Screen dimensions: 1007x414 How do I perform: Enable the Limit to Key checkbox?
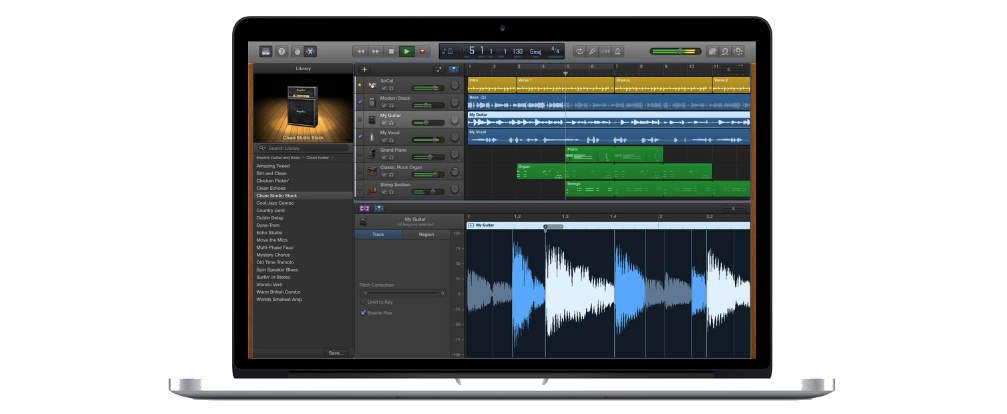(x=363, y=302)
